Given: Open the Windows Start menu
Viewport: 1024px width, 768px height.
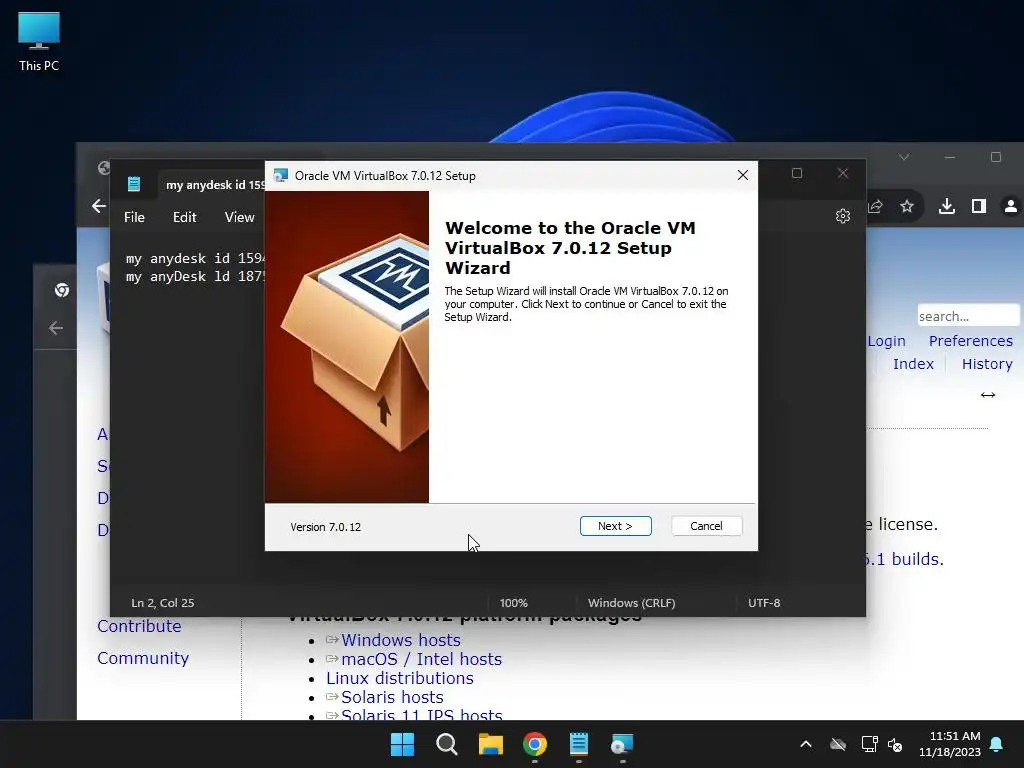Looking at the screenshot, I should point(402,744).
